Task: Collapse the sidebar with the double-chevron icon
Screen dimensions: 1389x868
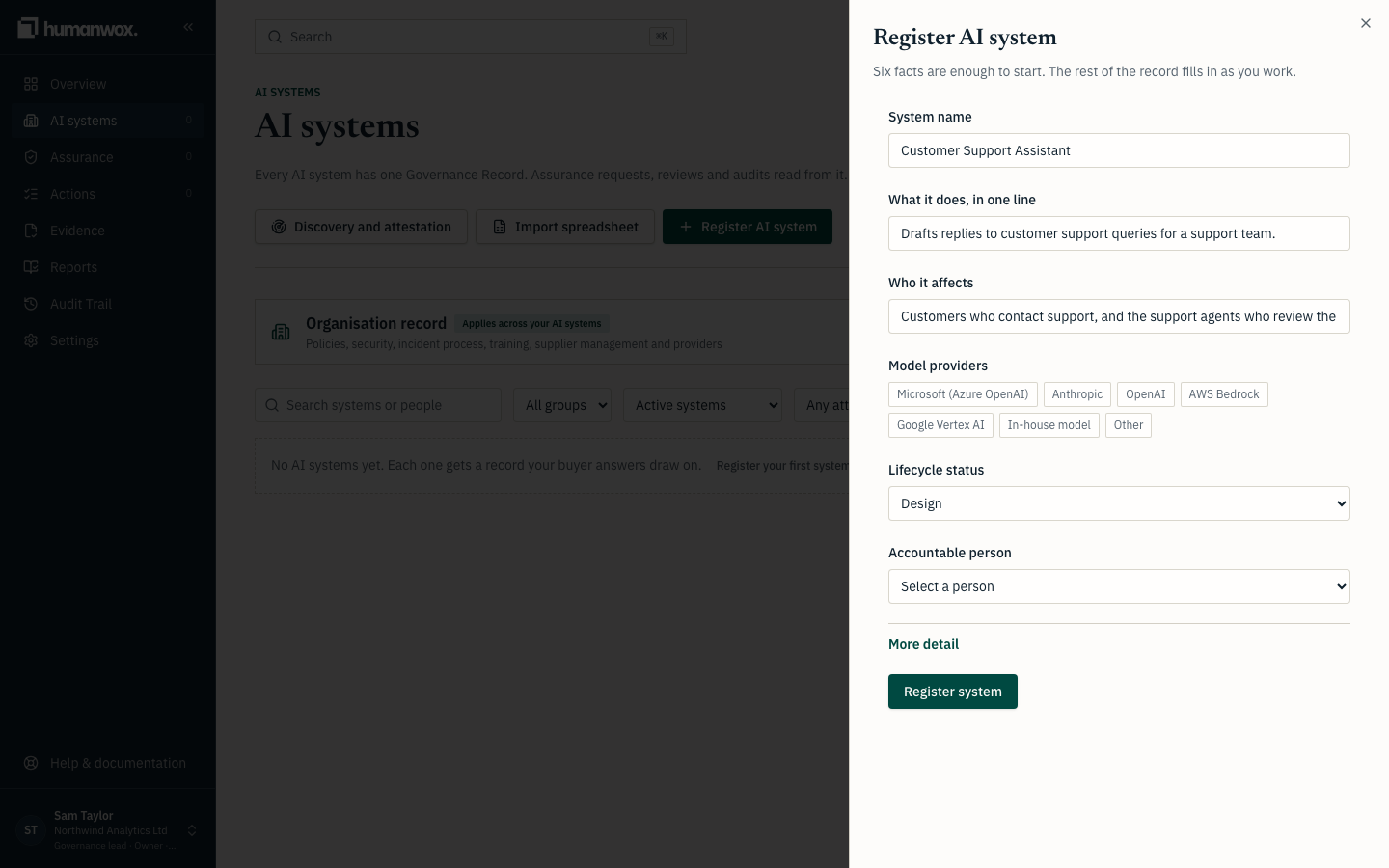Action: pos(188,27)
